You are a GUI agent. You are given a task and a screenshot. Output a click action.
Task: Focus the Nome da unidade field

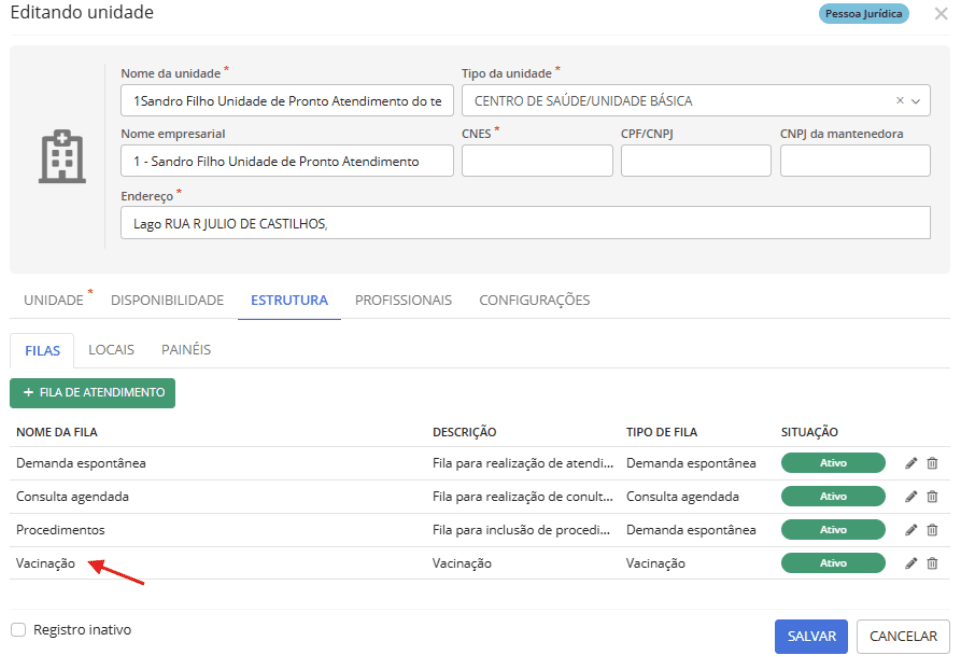[287, 101]
